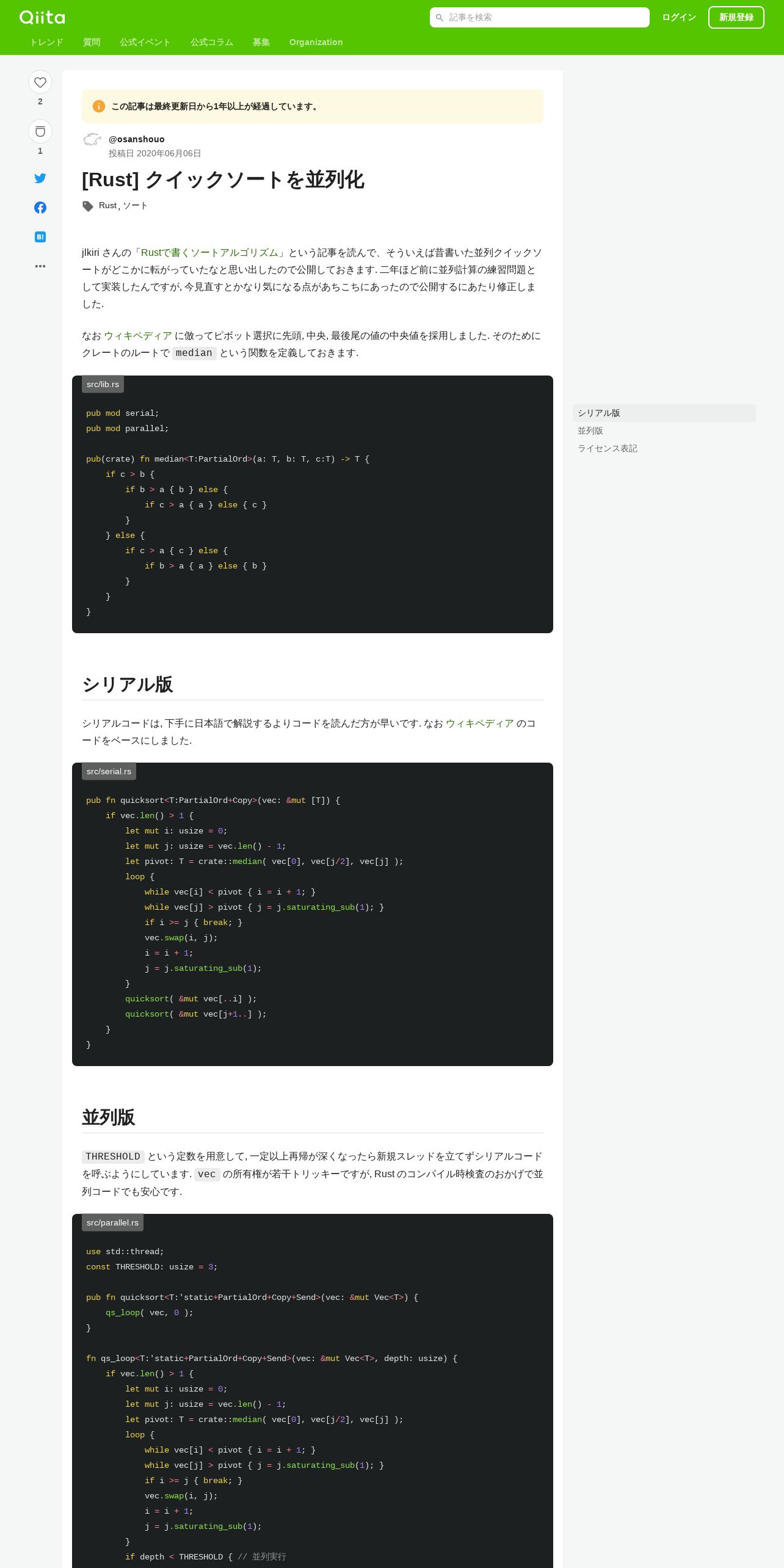784x1568 pixels.
Task: Click the search field for articles
Action: (540, 18)
